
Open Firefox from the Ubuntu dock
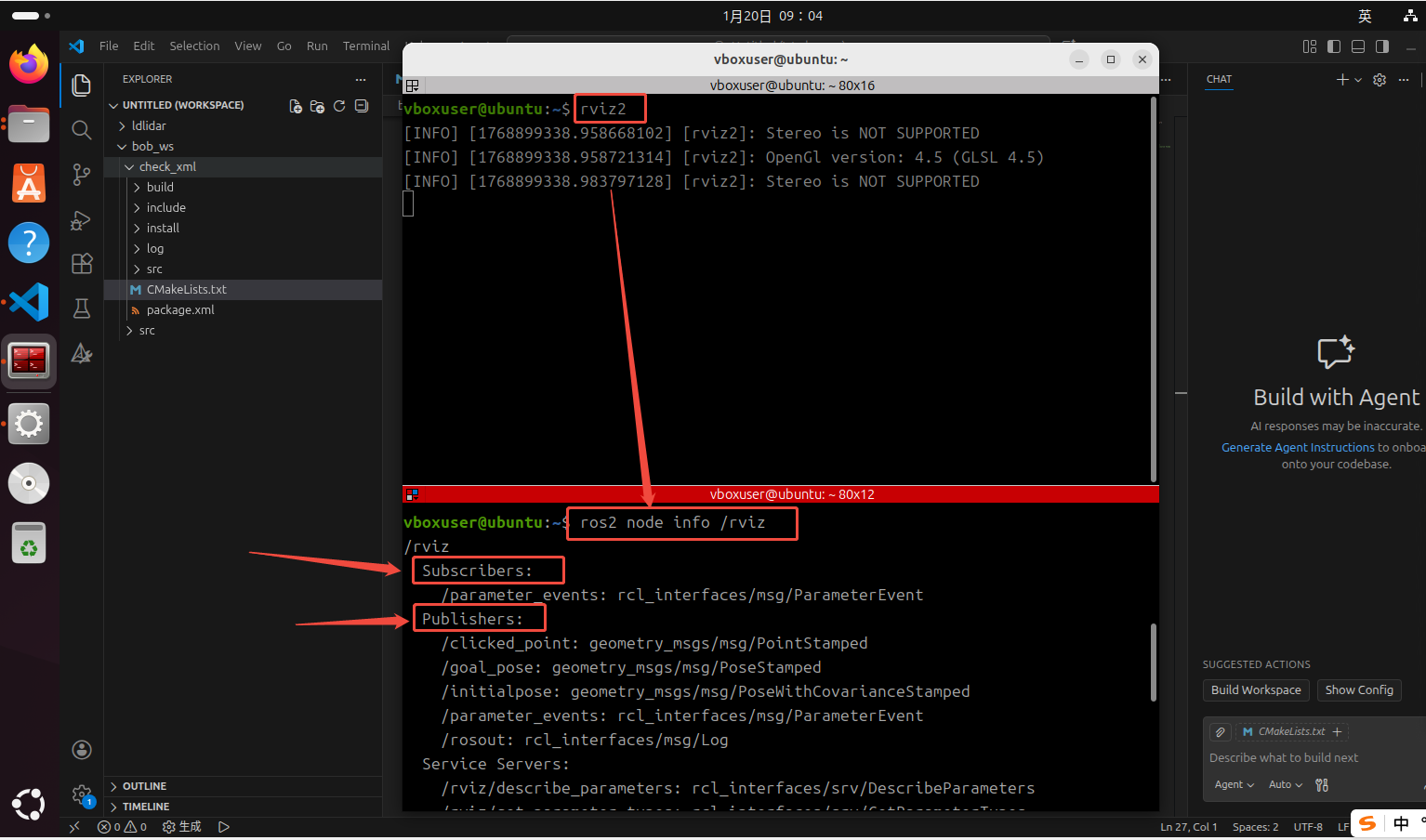(29, 65)
